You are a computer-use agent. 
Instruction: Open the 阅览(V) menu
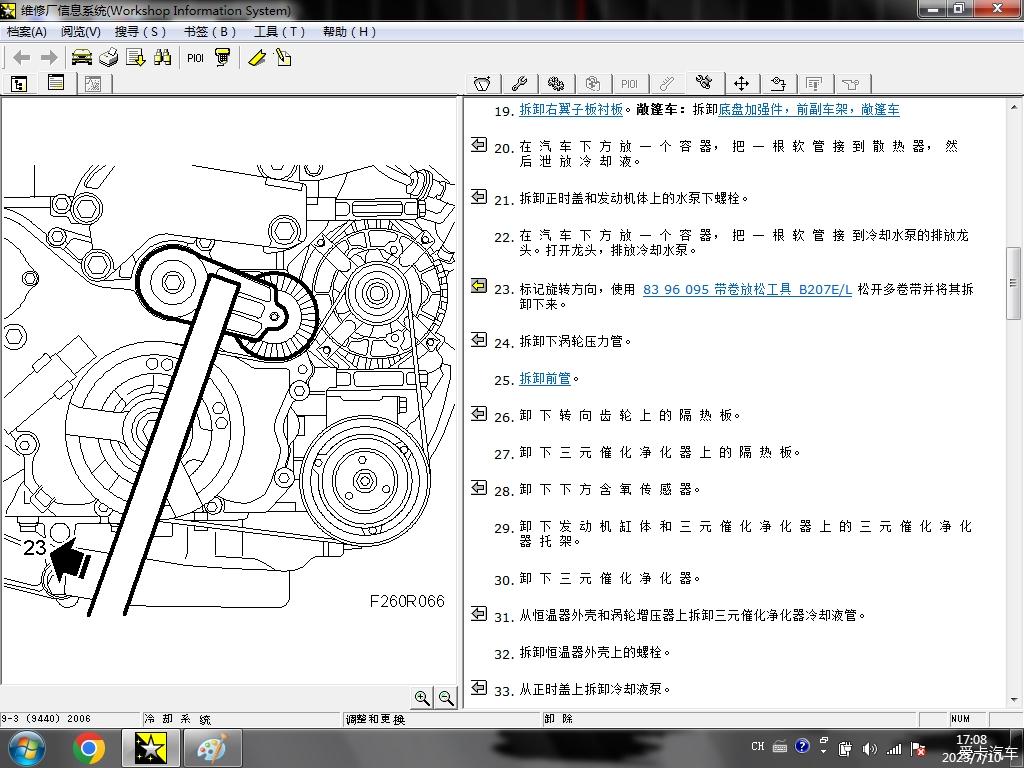pos(81,31)
